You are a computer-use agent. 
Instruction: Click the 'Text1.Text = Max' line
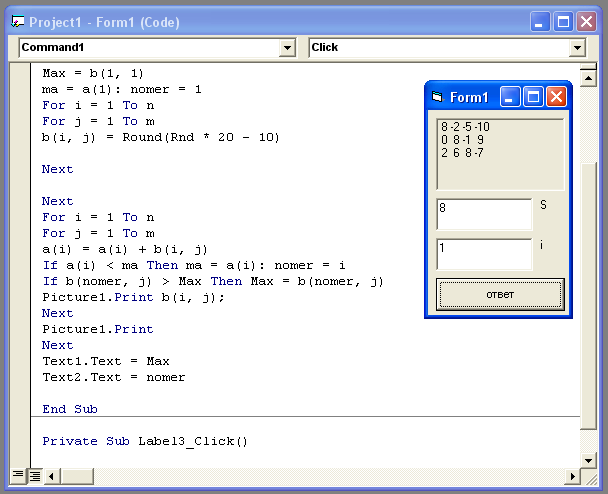(x=106, y=361)
